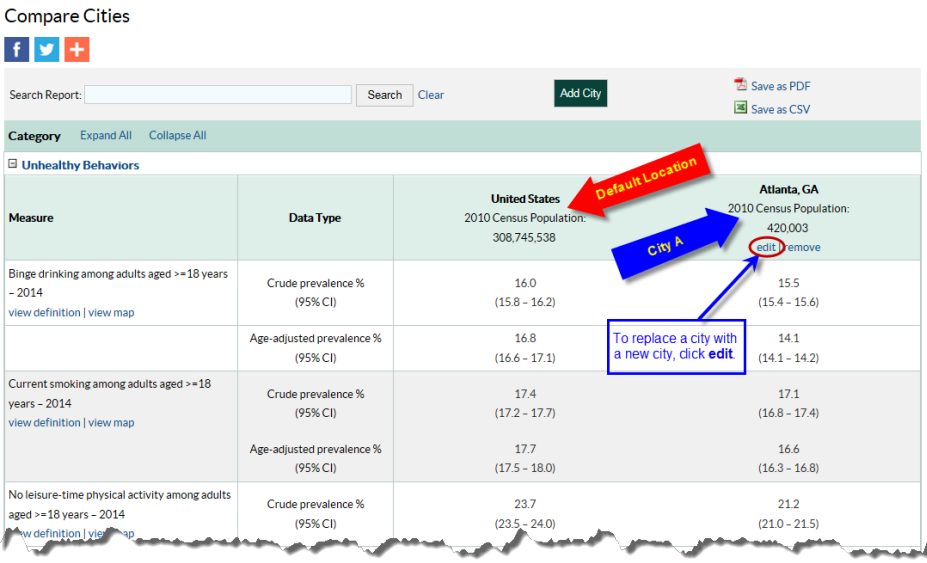Click the Add City button
This screenshot has height=563, width=927.
tap(580, 93)
